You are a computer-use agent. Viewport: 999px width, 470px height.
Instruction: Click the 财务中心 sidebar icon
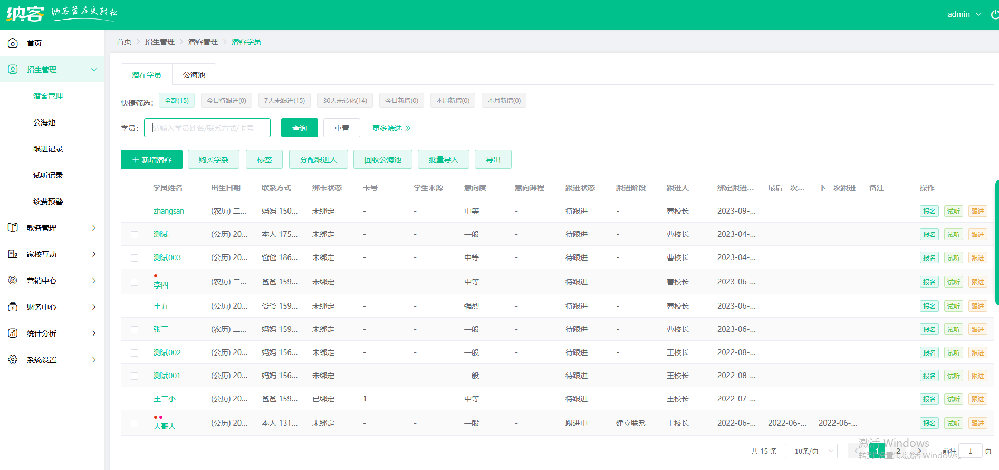pyautogui.click(x=12, y=306)
